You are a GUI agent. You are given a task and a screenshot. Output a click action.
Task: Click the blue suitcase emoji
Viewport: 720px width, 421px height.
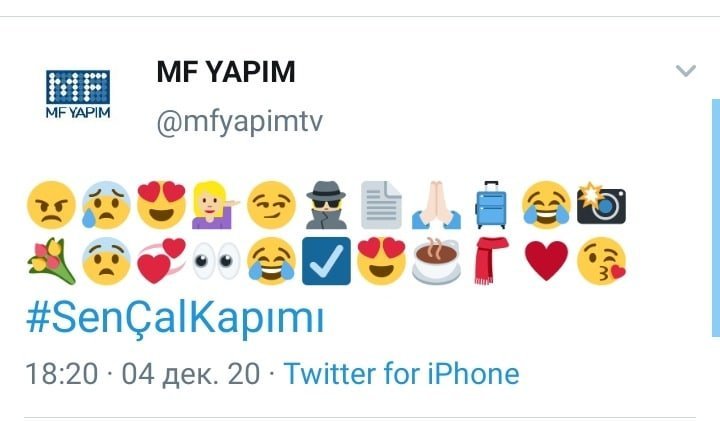coord(491,205)
